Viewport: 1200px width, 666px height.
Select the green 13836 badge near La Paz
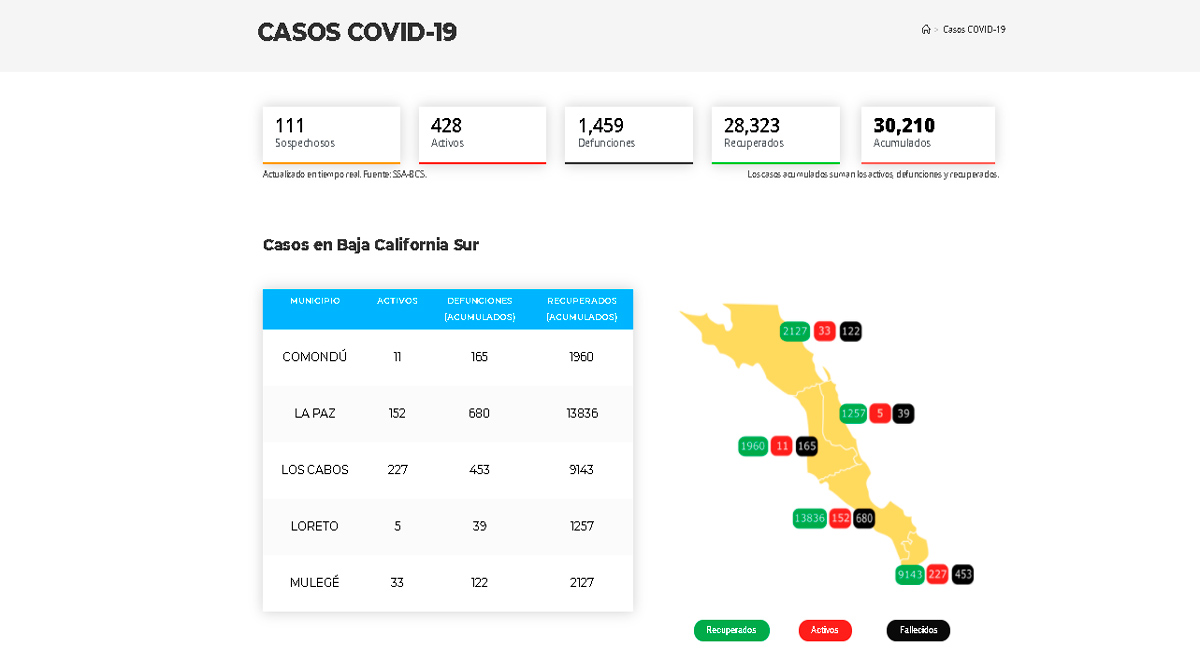coord(809,518)
